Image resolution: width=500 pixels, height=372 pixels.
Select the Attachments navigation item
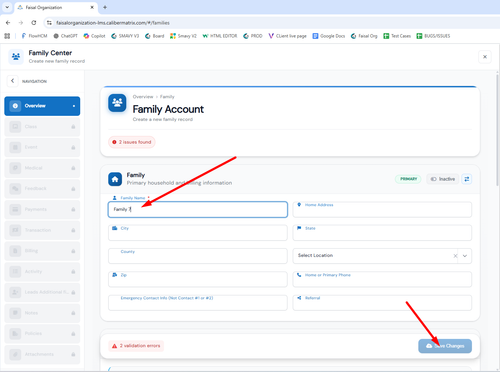coord(42,354)
